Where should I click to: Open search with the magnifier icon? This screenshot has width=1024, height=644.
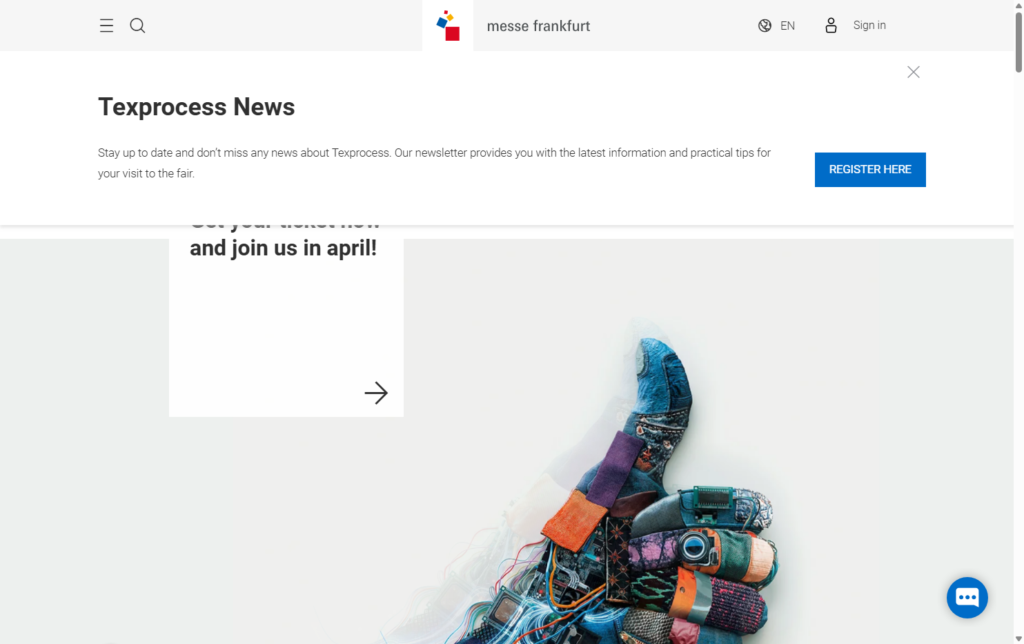pos(137,25)
